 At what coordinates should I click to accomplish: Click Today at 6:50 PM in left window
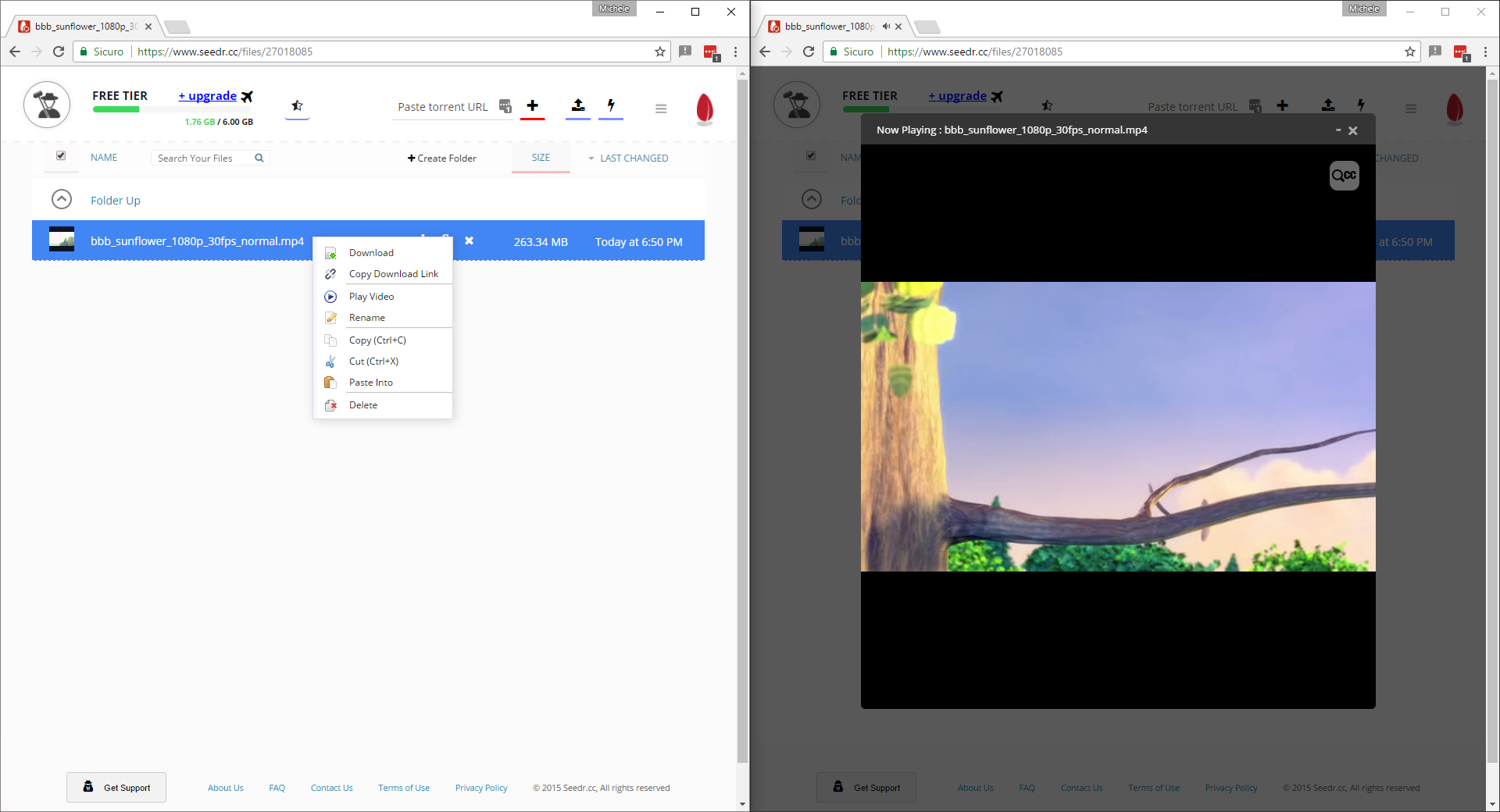639,242
